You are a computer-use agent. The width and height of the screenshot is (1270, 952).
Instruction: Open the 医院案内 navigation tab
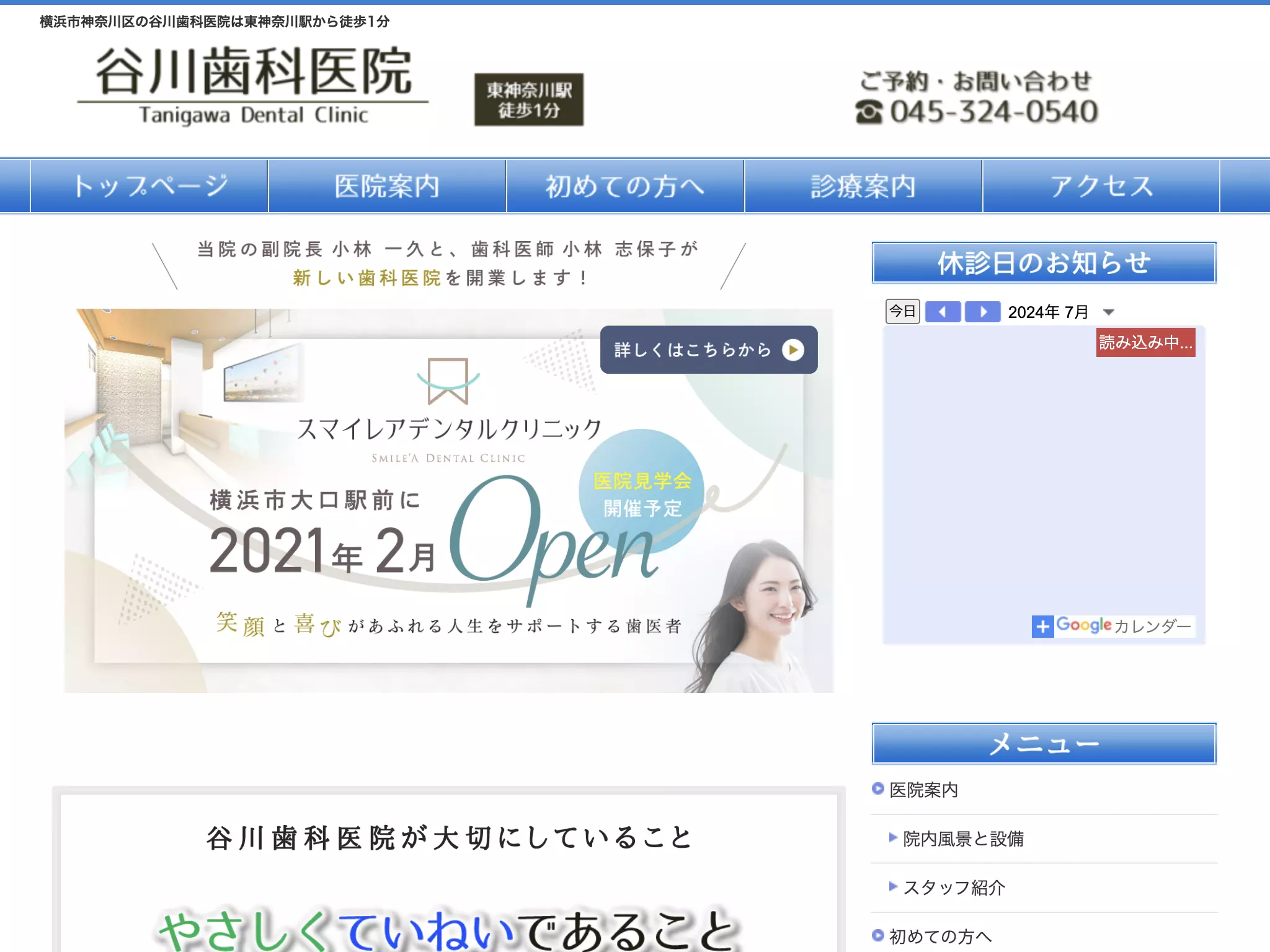(x=388, y=186)
